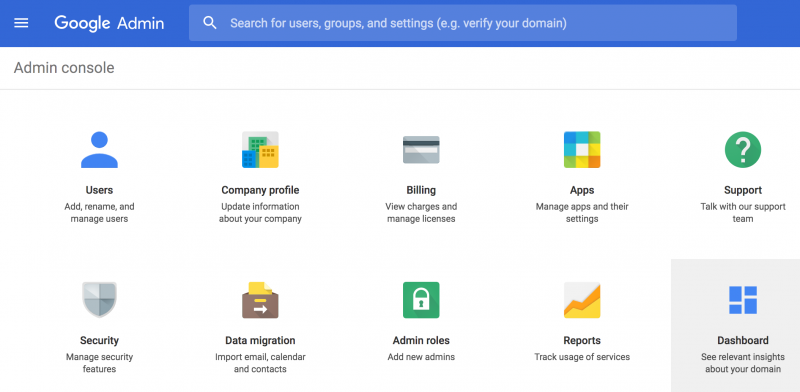The width and height of the screenshot is (800, 392).
Task: Click 'View charges and manage licenses' text
Action: (x=421, y=213)
